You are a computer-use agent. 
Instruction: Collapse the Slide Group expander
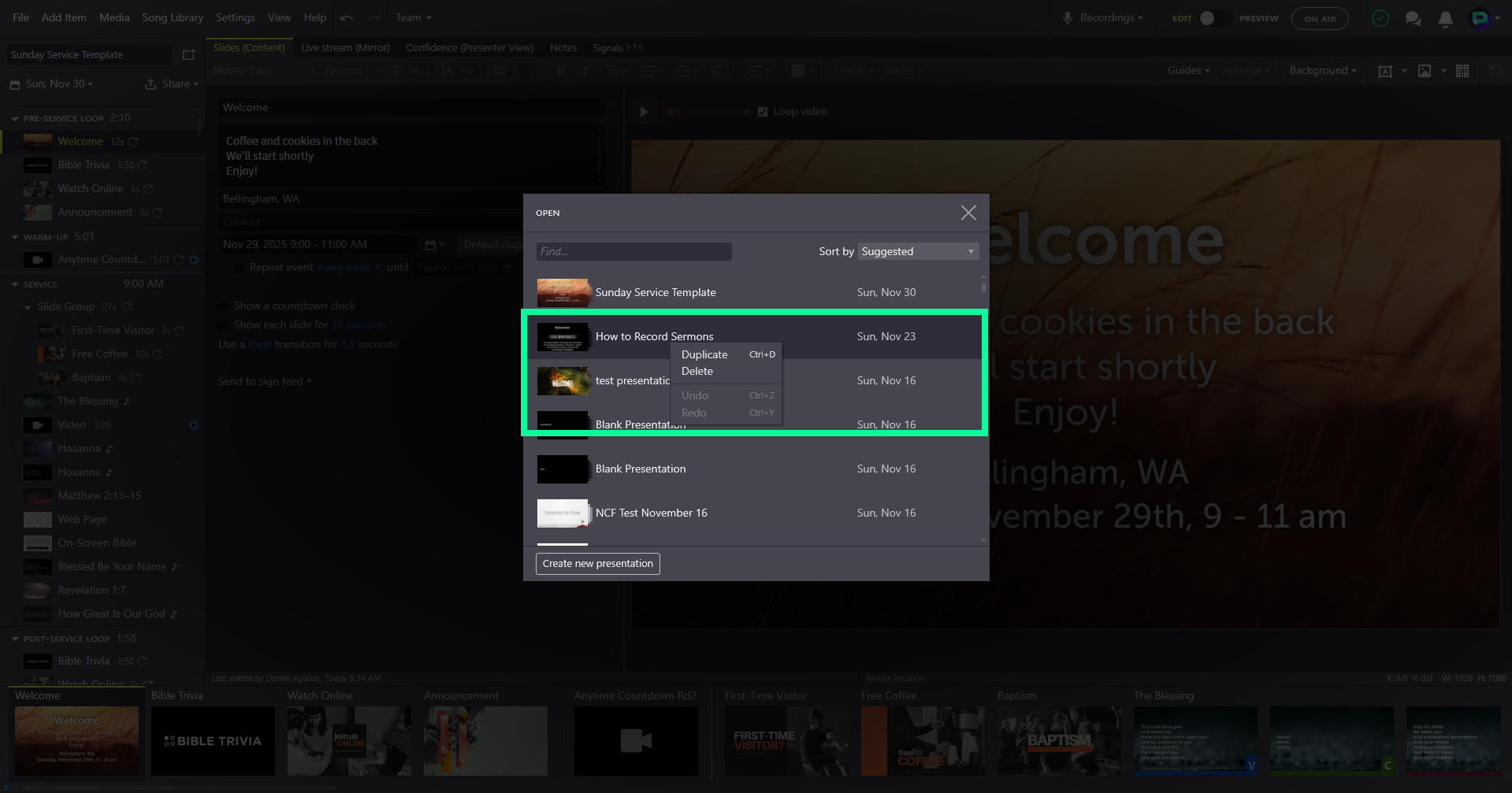click(28, 308)
